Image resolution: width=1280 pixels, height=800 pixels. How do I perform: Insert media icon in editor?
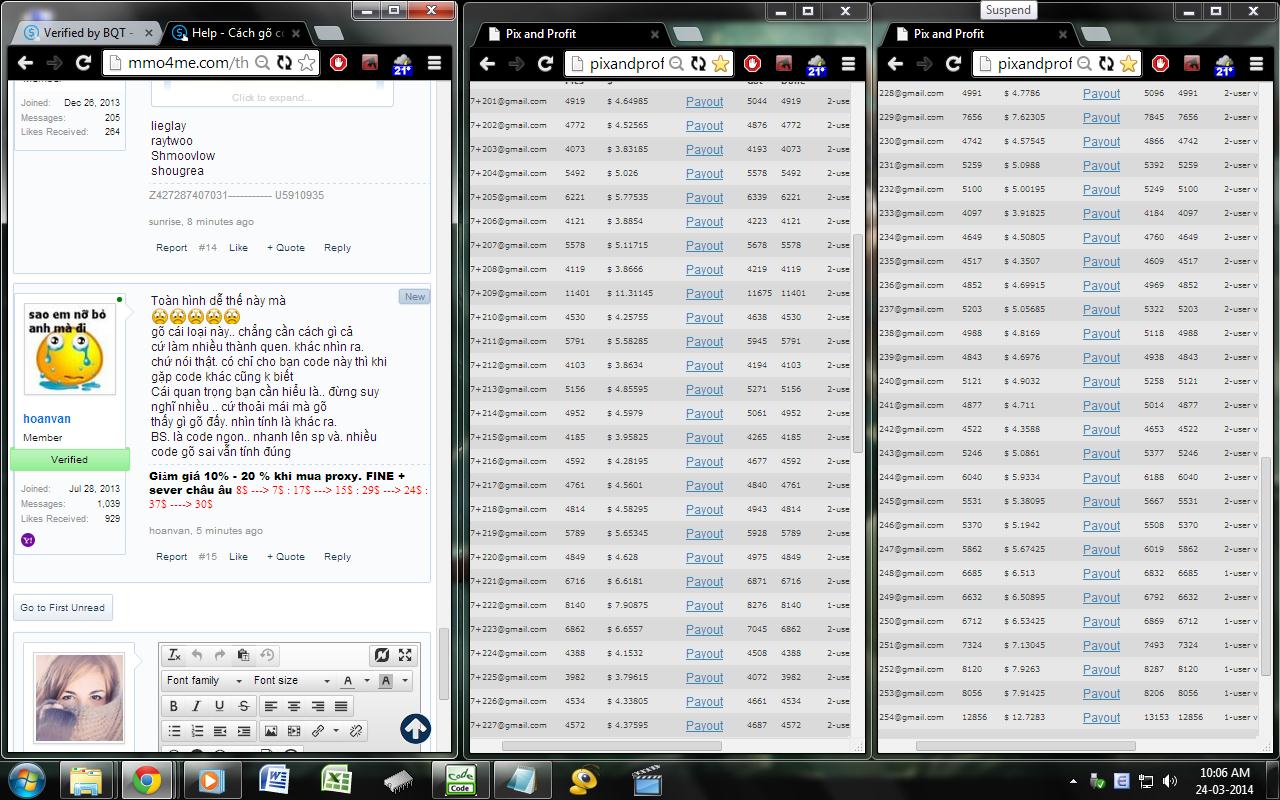point(294,731)
